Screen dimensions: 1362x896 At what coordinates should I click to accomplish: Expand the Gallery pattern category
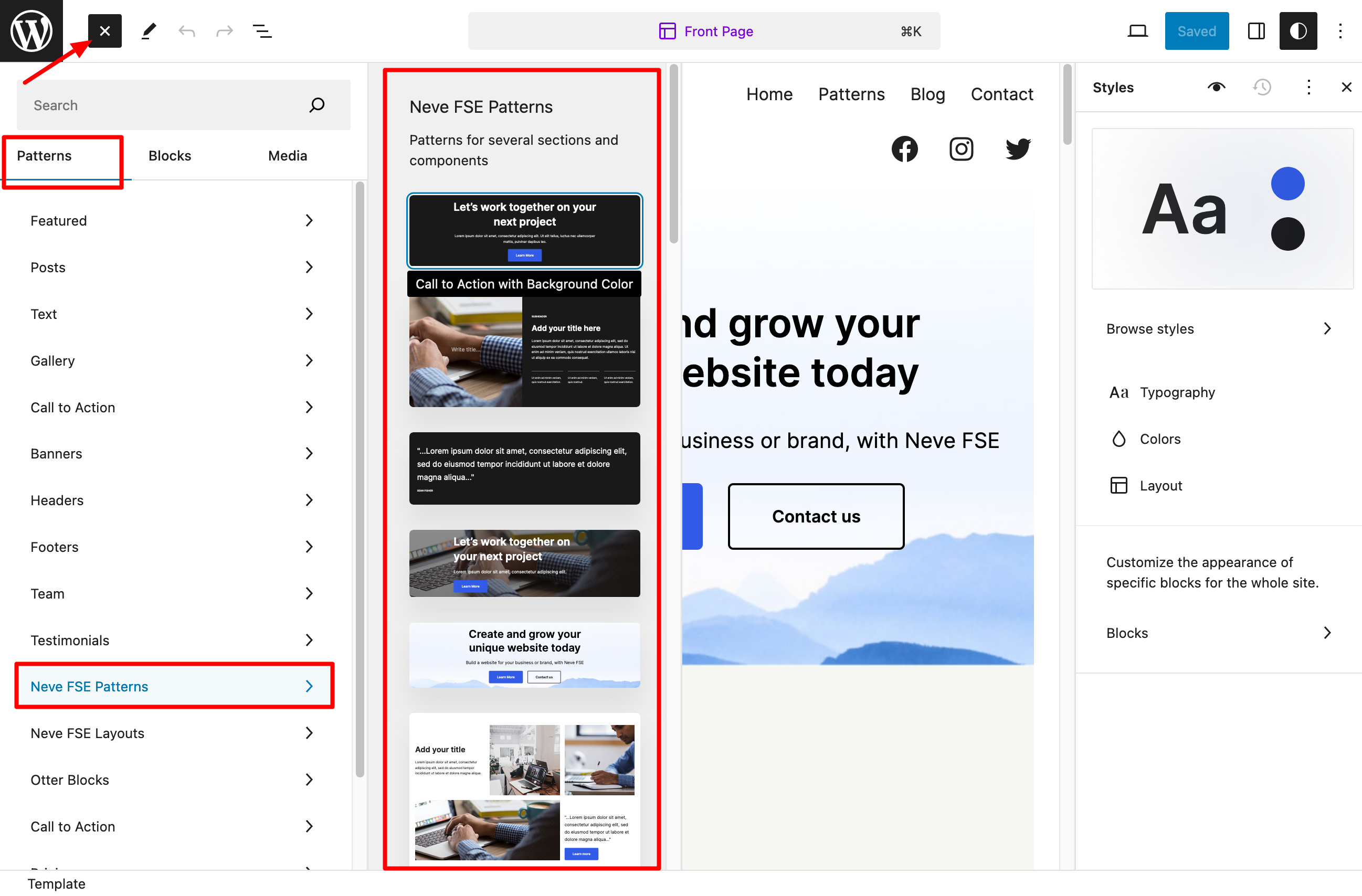click(x=172, y=360)
